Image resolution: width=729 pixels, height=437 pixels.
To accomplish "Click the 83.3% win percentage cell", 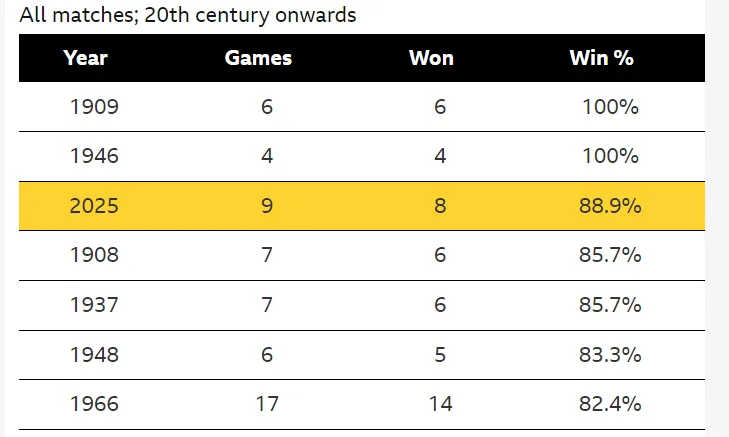I will (610, 354).
